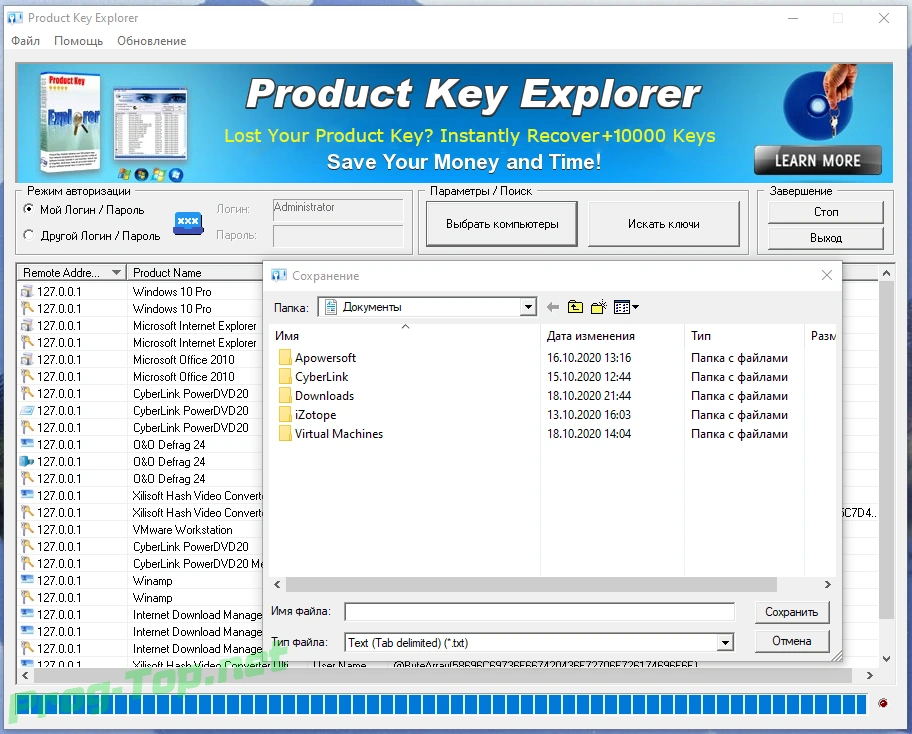Select the iZotope folder name
Viewport: 912px width, 734px height.
(315, 415)
